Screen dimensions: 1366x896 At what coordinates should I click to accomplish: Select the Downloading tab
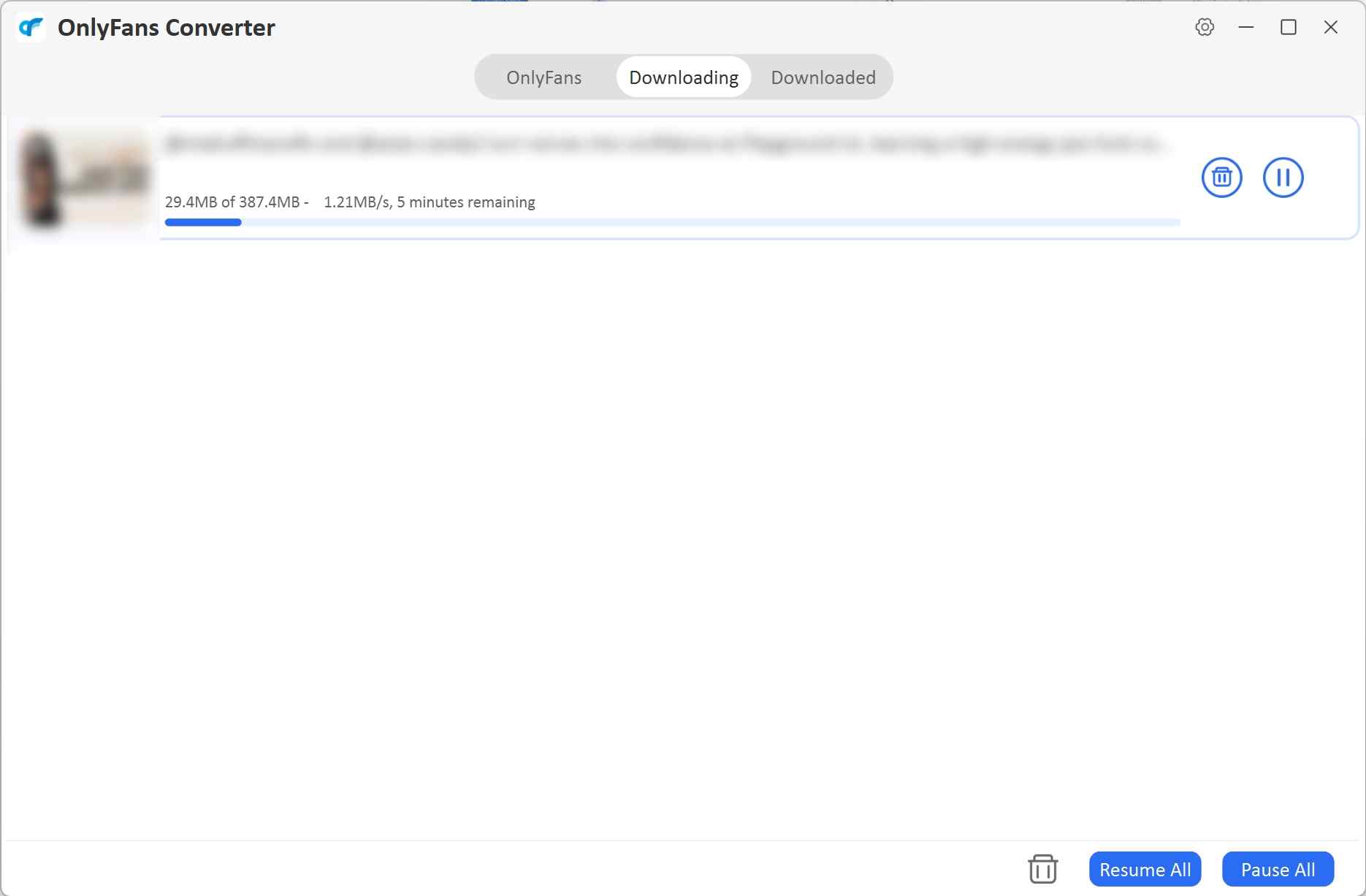coord(682,77)
